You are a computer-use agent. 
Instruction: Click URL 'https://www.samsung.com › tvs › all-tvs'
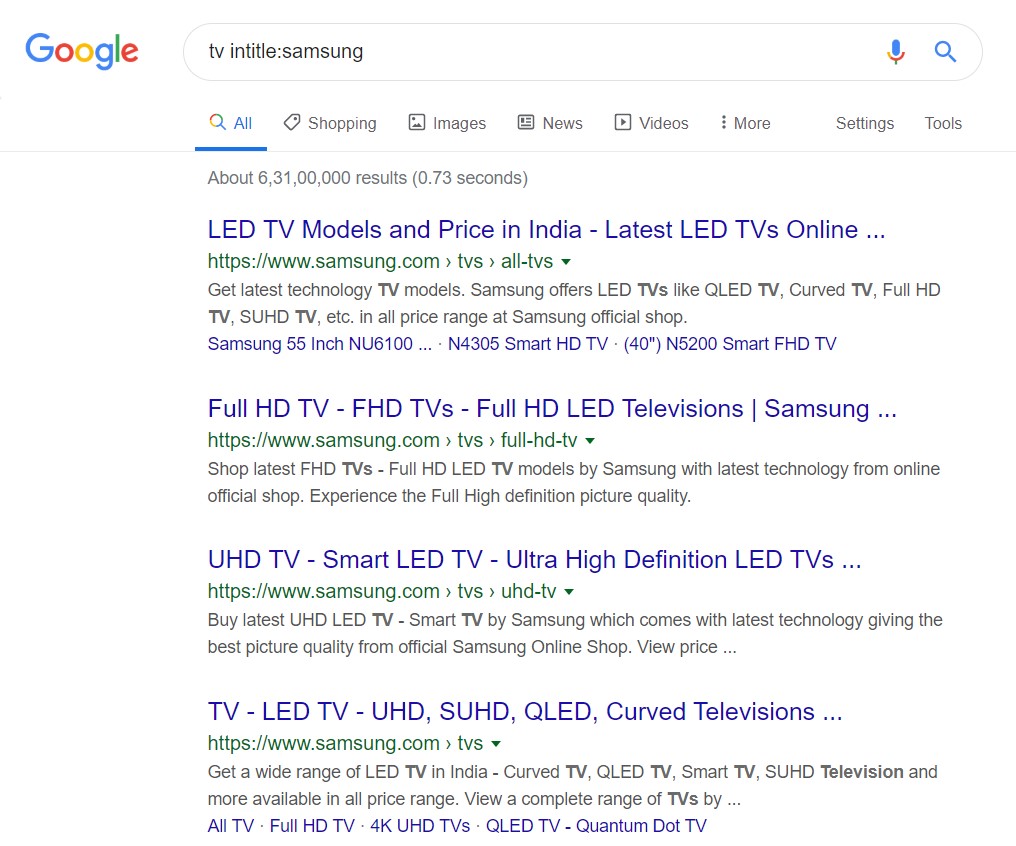380,261
